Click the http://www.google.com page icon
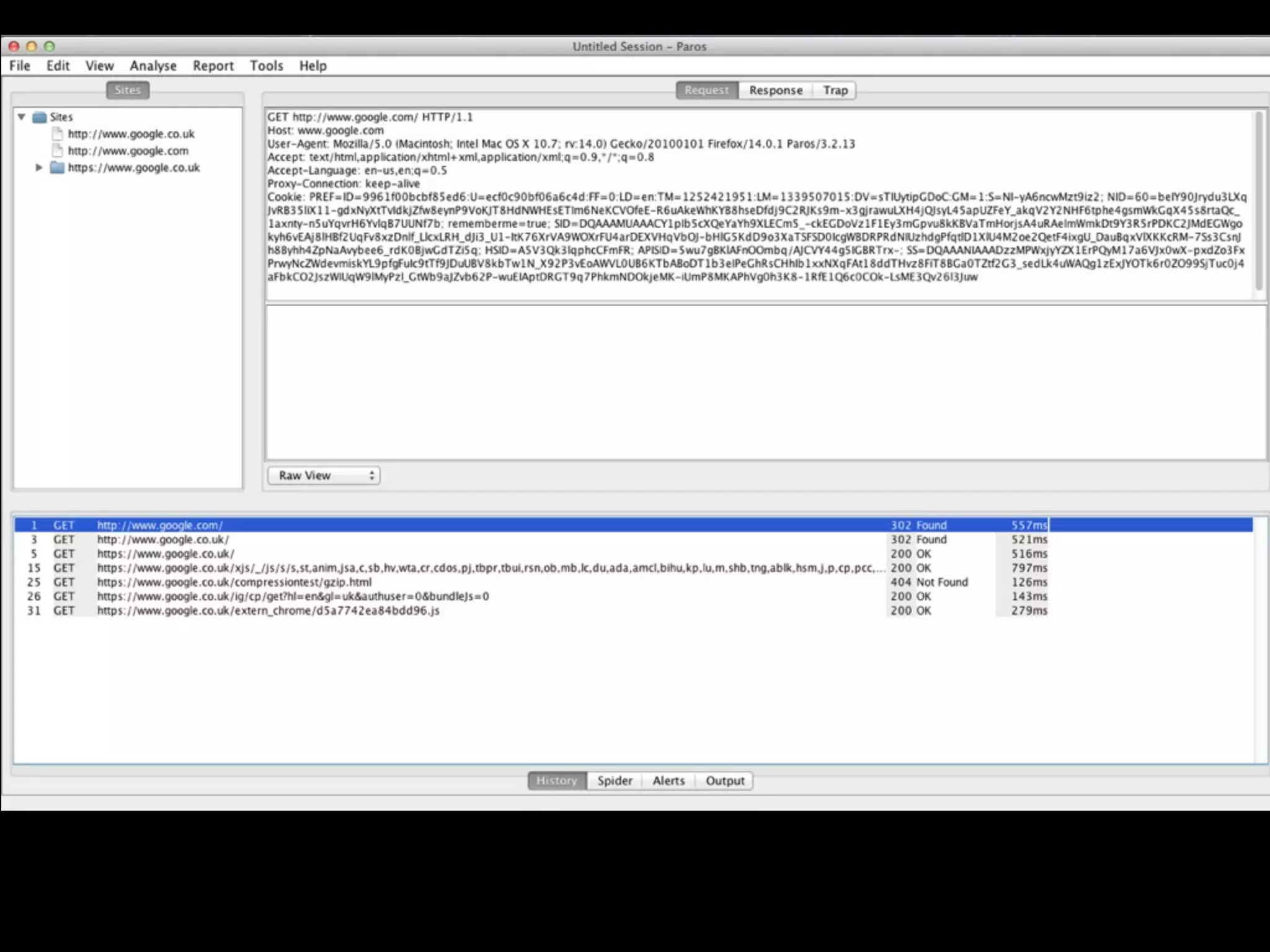Image resolution: width=1270 pixels, height=952 pixels. click(58, 151)
